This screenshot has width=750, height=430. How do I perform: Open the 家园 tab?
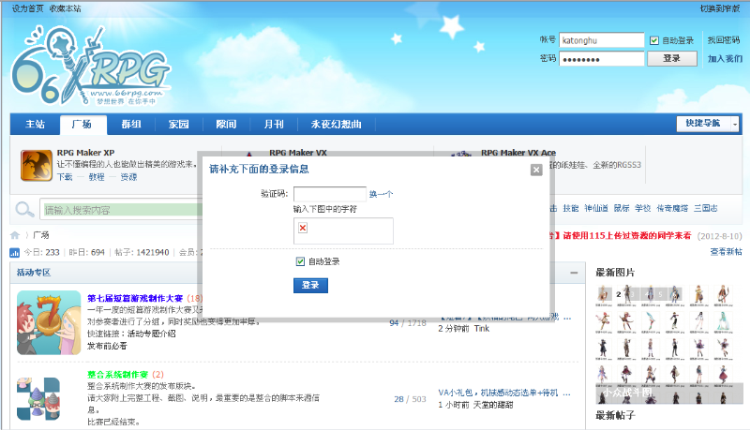[179, 124]
